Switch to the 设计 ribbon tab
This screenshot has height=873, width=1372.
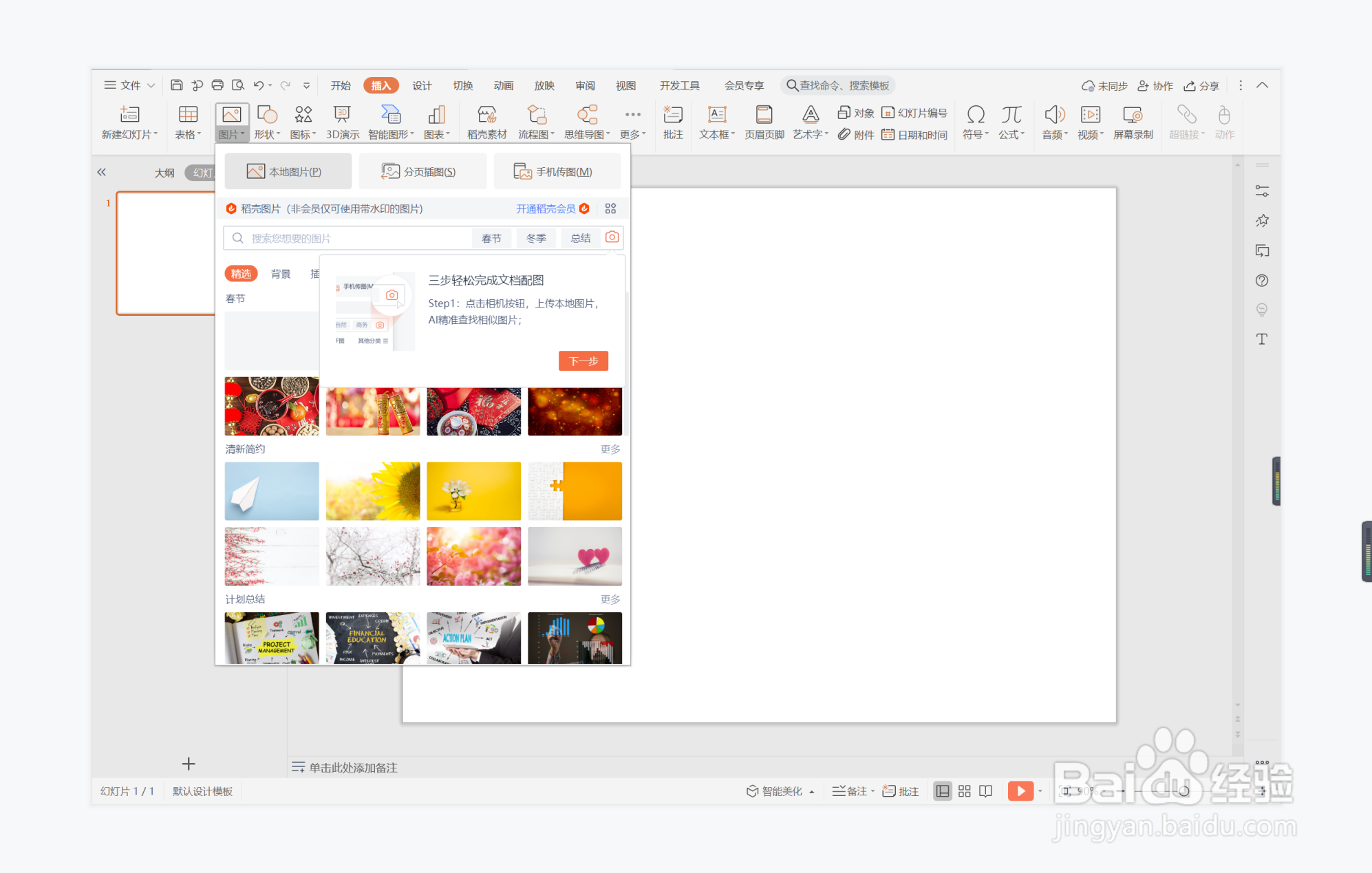click(x=422, y=85)
